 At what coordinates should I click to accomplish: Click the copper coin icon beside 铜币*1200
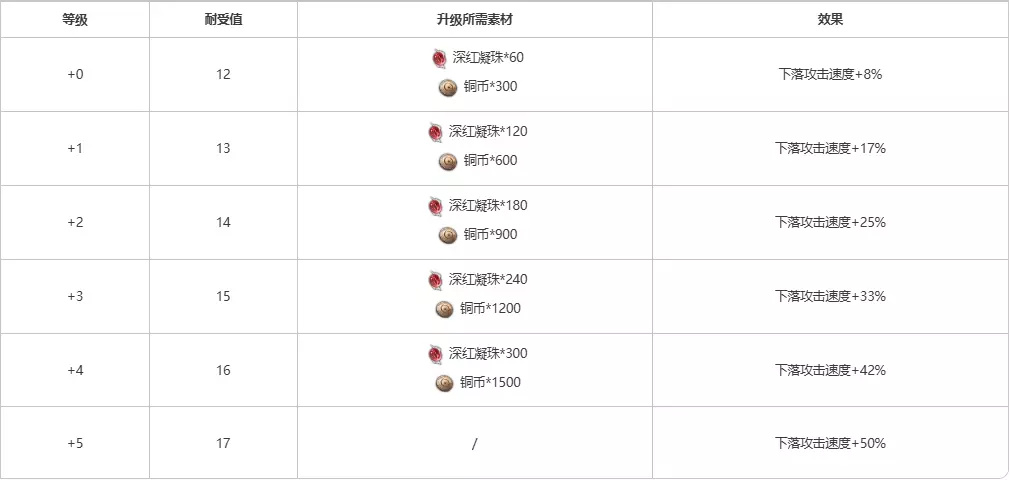pyautogui.click(x=444, y=309)
